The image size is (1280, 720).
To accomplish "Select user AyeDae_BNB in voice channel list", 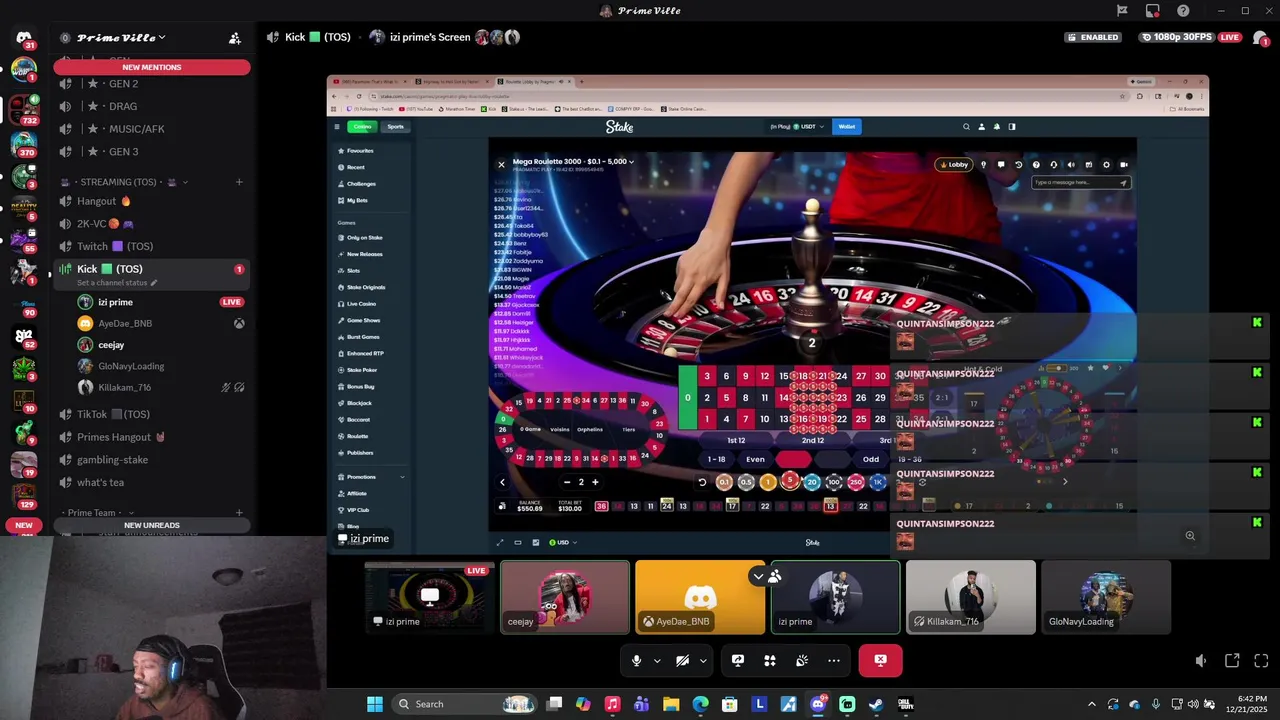I will click(x=161, y=324).
